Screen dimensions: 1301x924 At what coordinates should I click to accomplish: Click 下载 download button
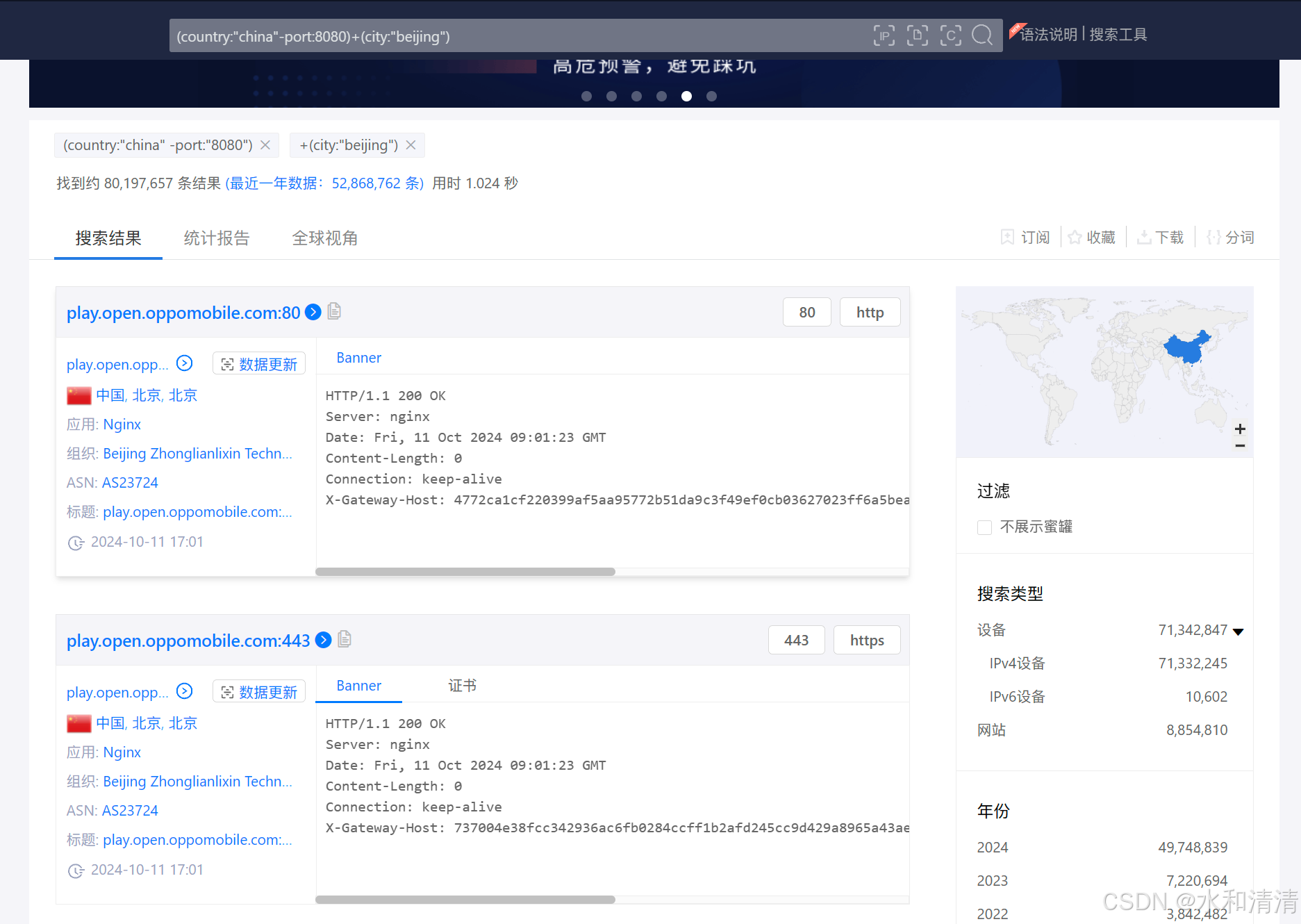[x=1160, y=238]
